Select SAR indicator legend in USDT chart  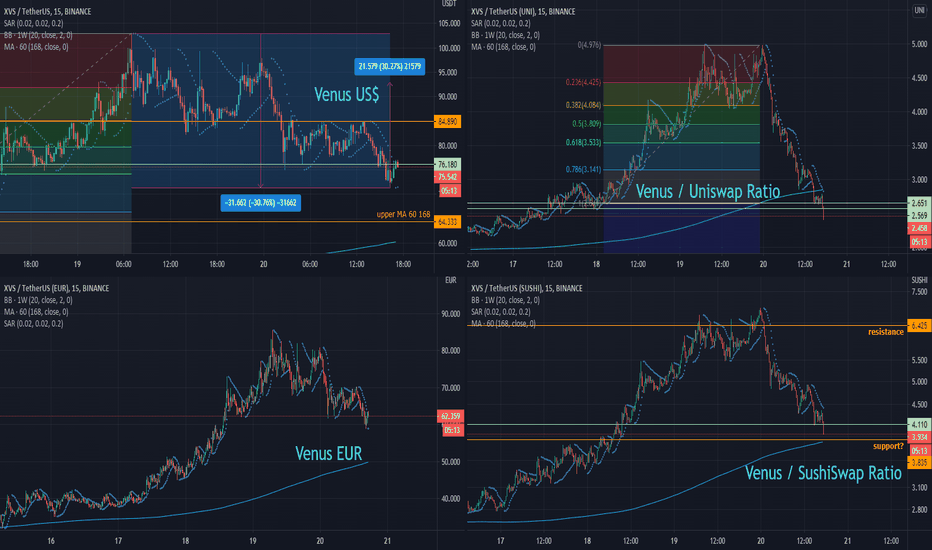pyautogui.click(x=33, y=23)
